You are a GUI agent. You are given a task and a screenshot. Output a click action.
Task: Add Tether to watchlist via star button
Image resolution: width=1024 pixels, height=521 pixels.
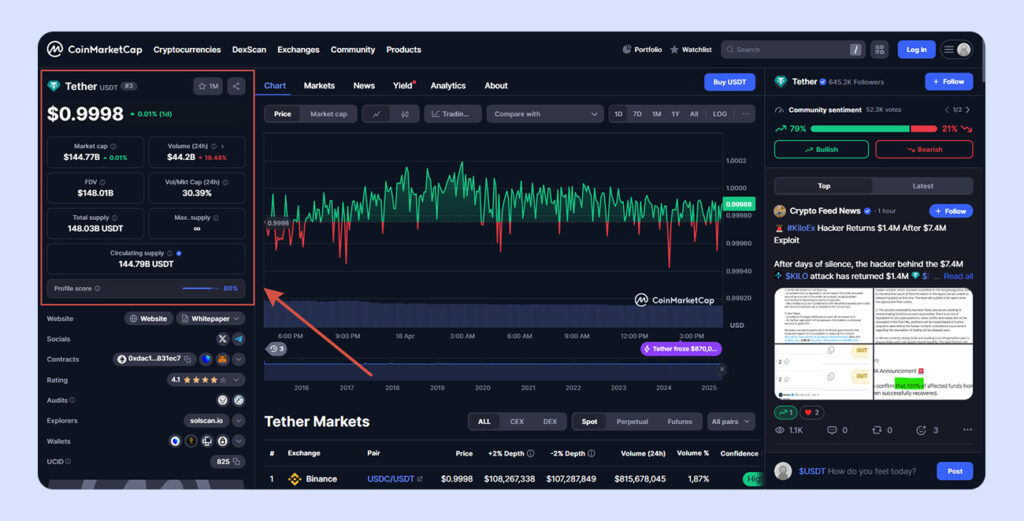(208, 86)
